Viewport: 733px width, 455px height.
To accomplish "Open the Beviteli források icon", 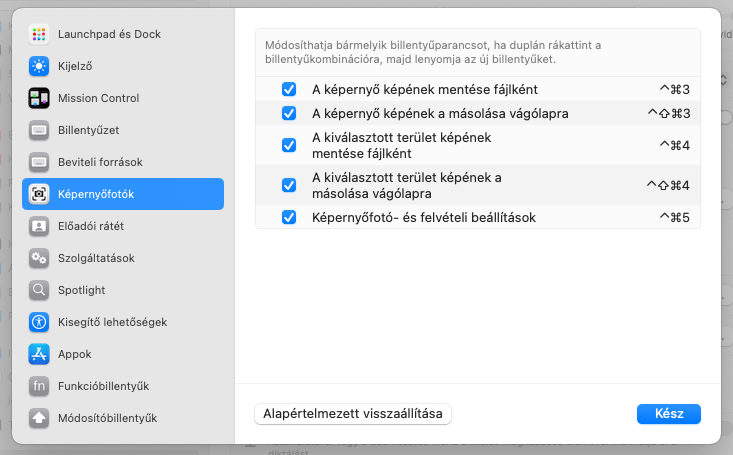I will pos(39,162).
